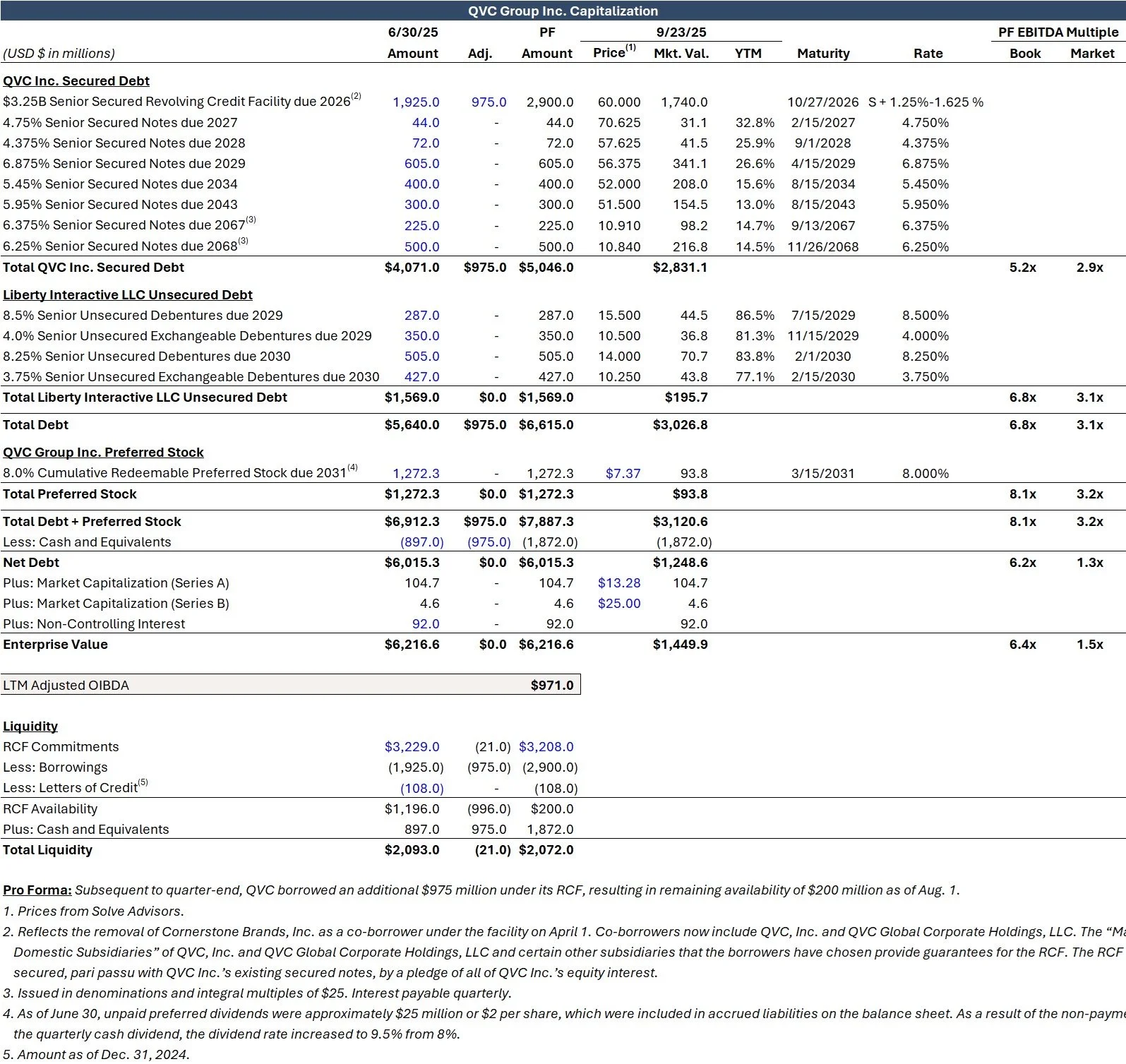Screen dimensions: 1126x1064
Task: Select the price 10.910 for 2067 notes
Action: pos(619,225)
